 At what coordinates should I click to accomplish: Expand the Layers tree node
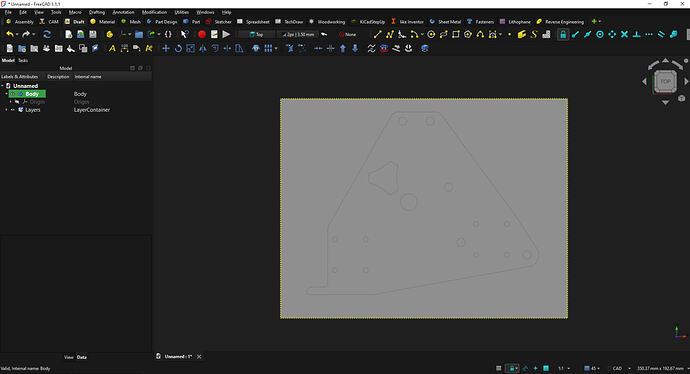(x=6, y=110)
